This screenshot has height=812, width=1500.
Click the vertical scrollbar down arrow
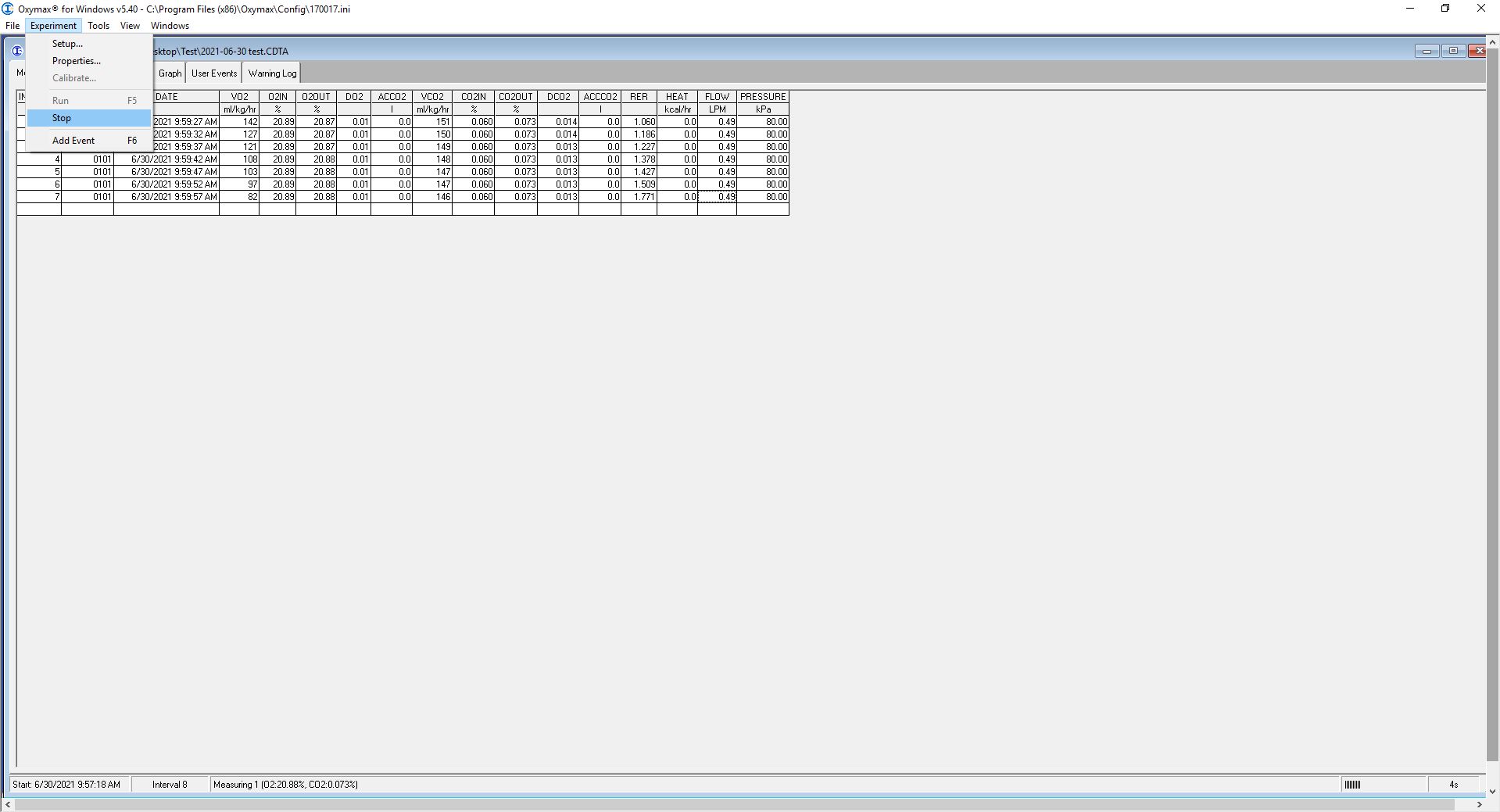click(1493, 791)
